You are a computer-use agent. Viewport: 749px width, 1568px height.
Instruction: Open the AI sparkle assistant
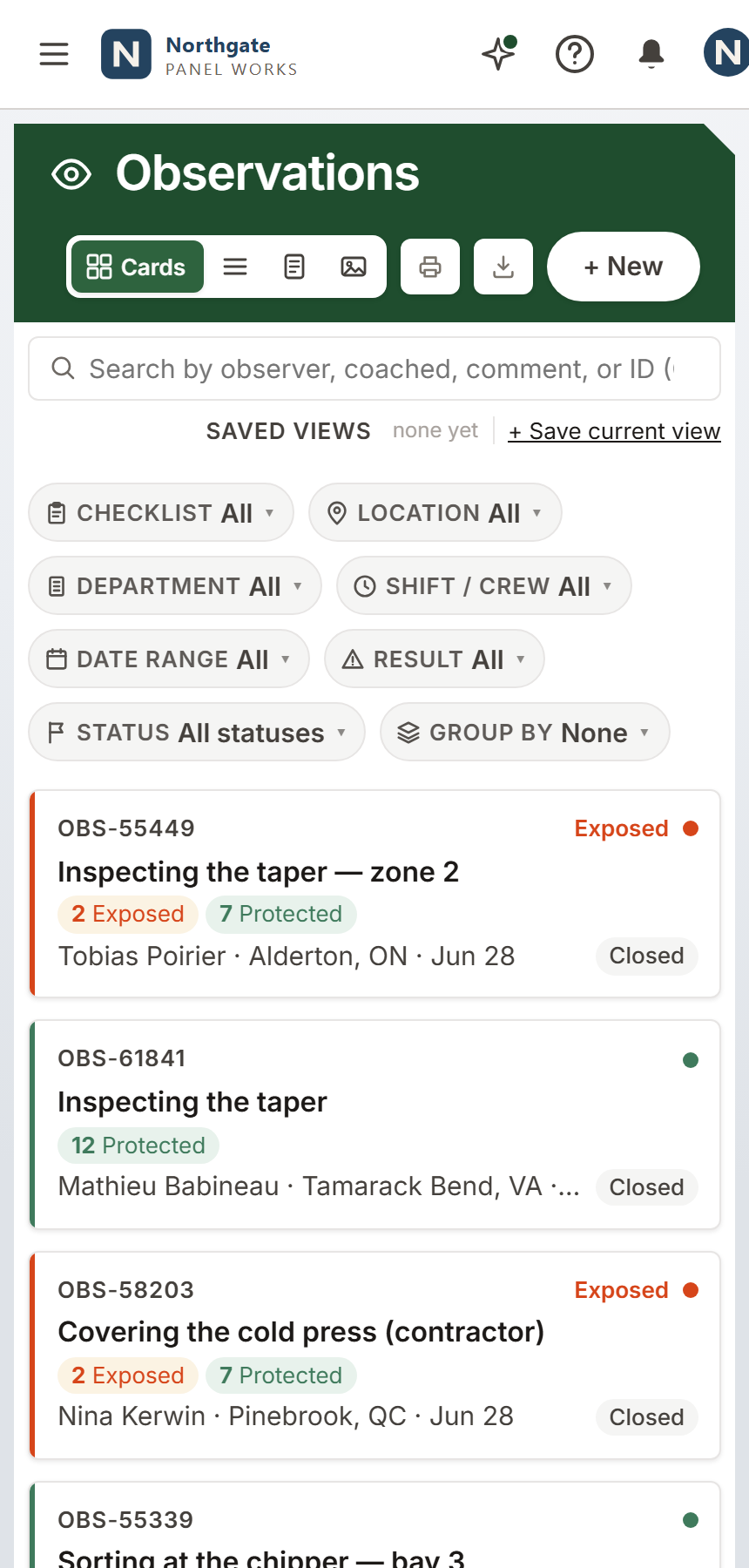[x=499, y=54]
